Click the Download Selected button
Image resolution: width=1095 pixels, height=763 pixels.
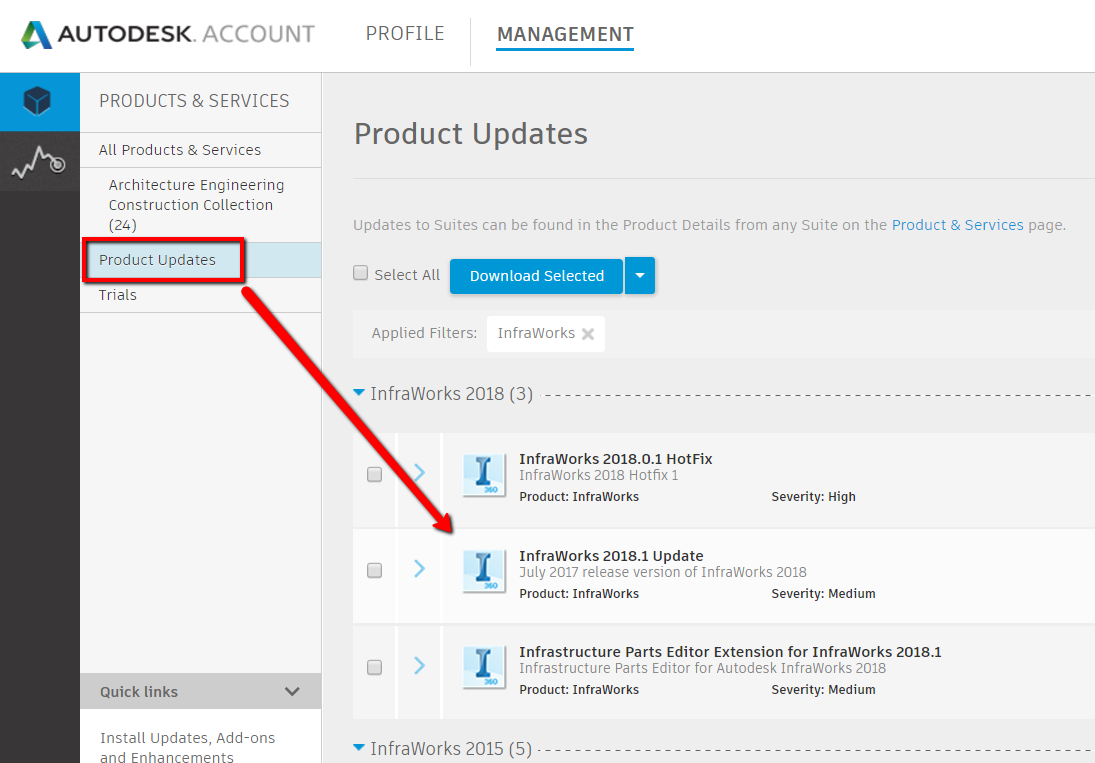(x=537, y=276)
